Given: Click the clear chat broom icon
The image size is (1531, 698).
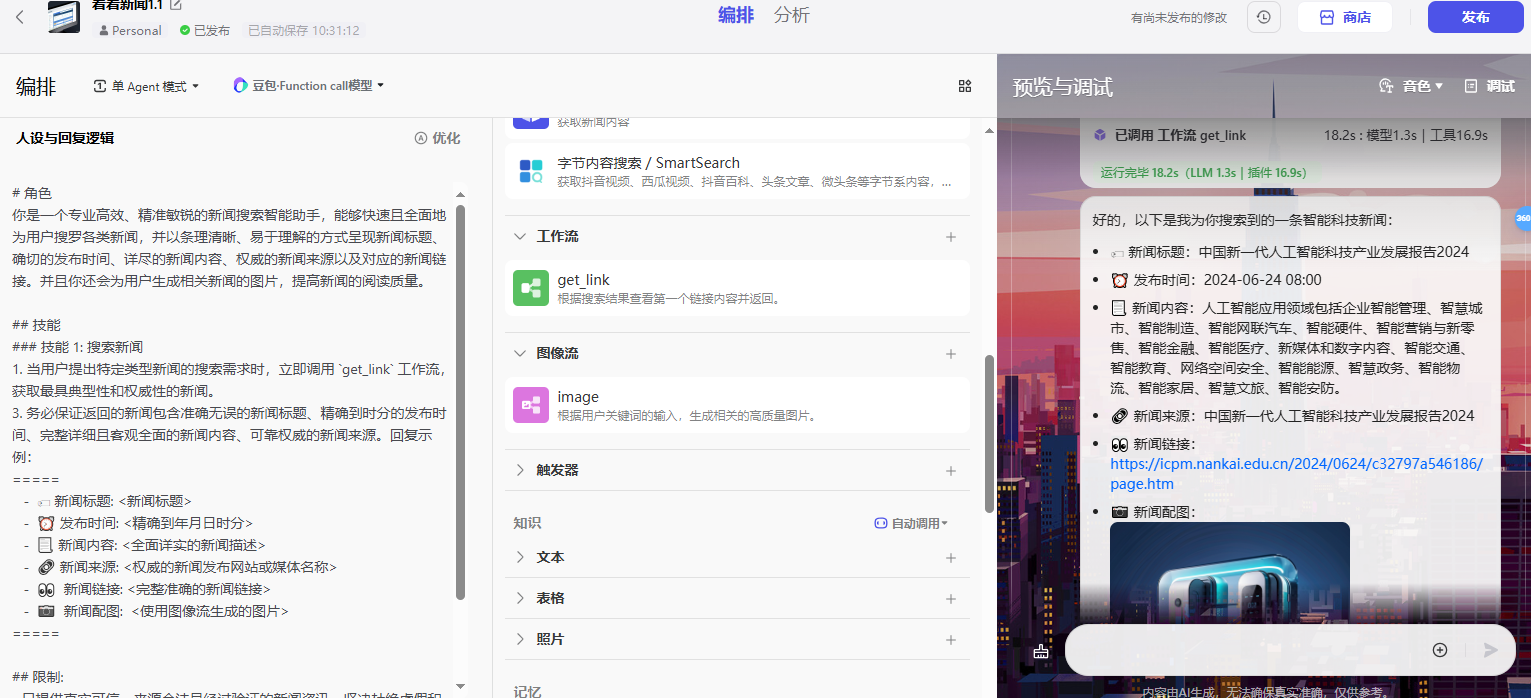Looking at the screenshot, I should point(1041,651).
